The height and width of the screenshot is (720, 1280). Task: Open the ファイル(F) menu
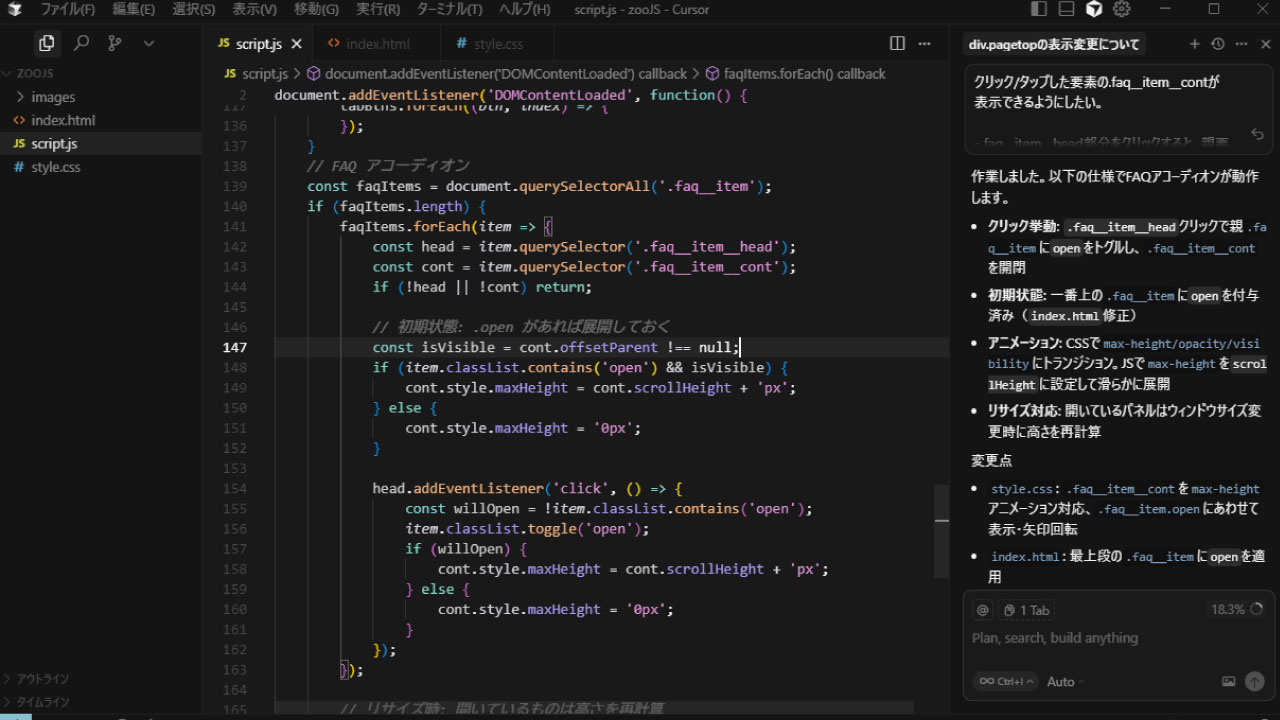coord(68,9)
